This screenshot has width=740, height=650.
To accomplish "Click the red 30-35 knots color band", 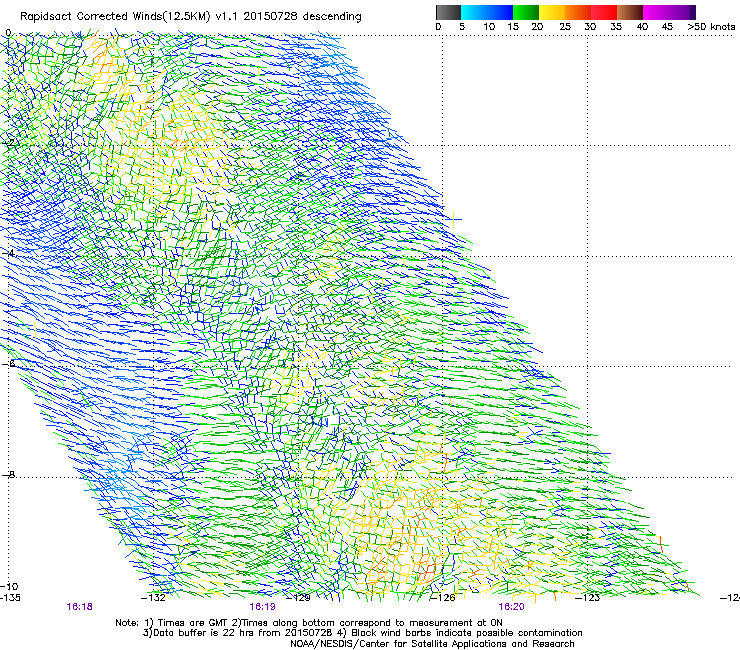I will point(604,12).
